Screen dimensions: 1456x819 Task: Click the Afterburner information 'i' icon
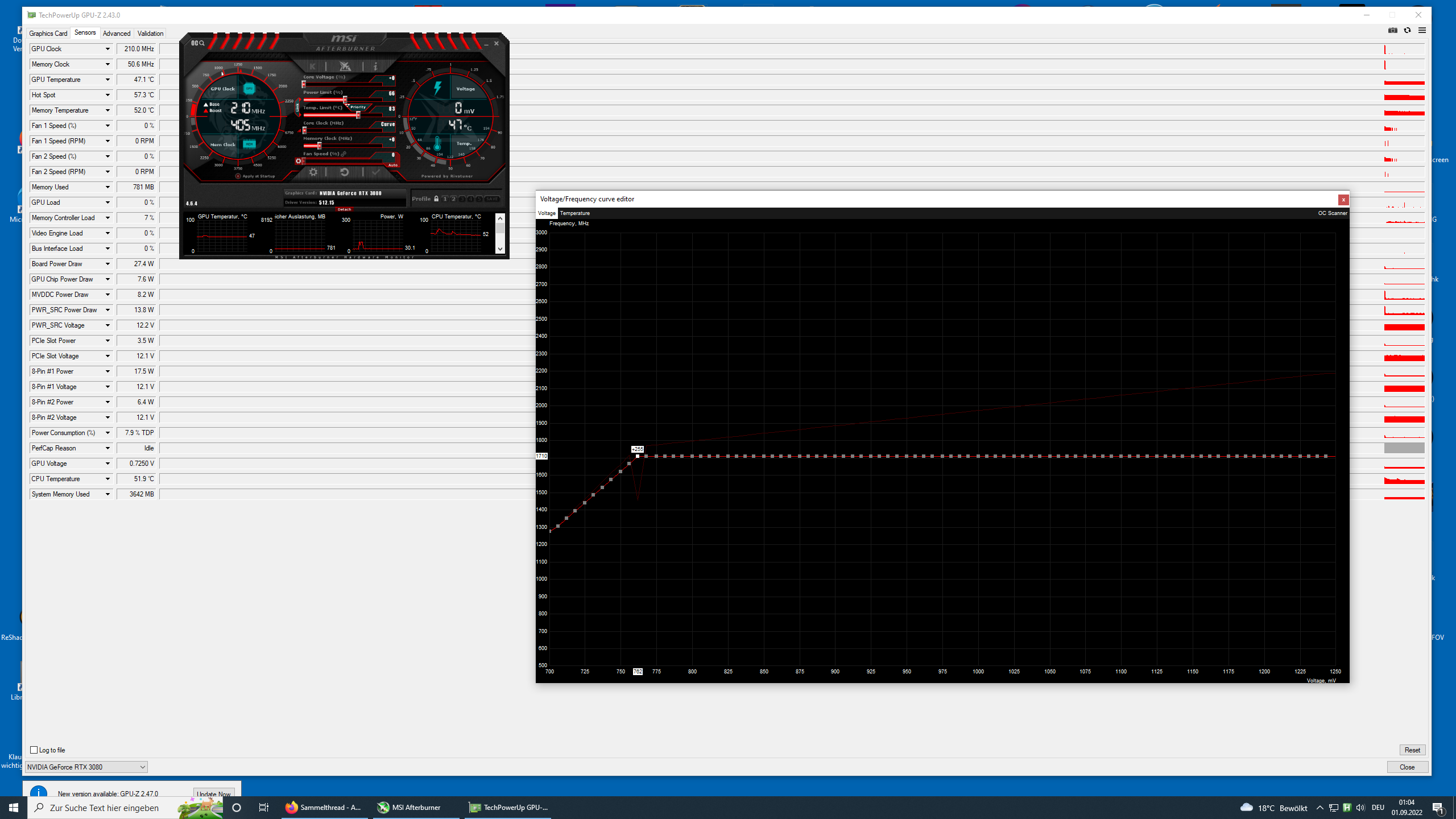click(x=375, y=67)
